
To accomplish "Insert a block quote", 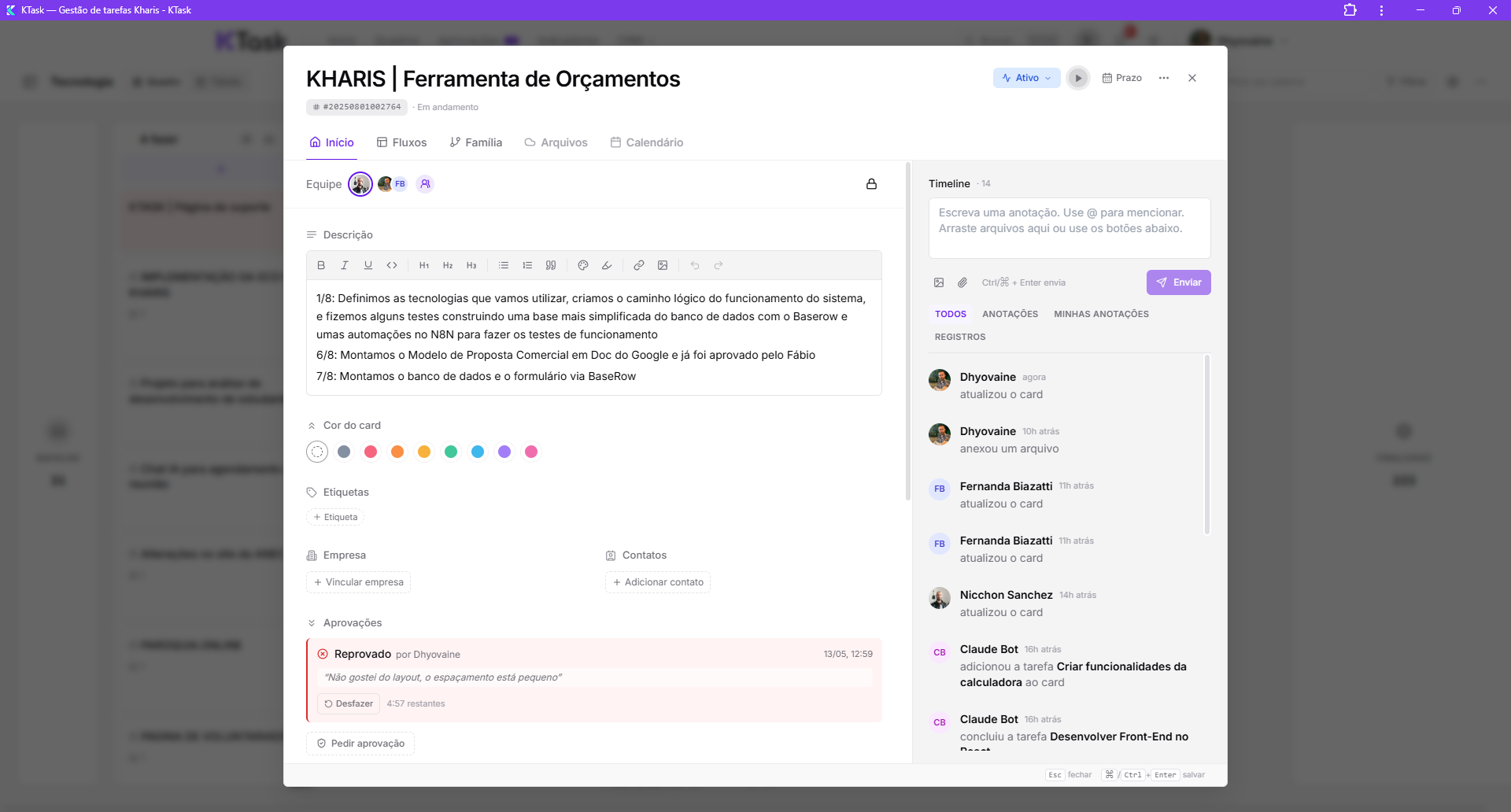I will pyautogui.click(x=551, y=266).
